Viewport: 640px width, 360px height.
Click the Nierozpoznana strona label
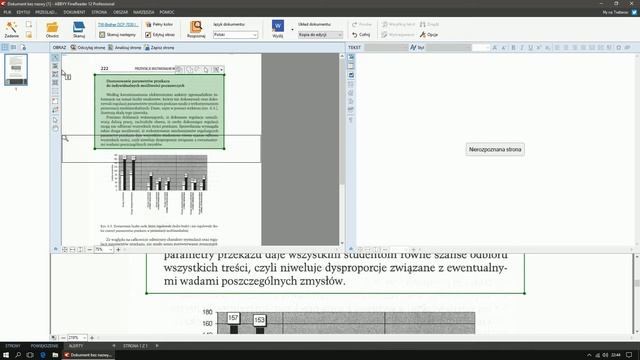pyautogui.click(x=495, y=149)
